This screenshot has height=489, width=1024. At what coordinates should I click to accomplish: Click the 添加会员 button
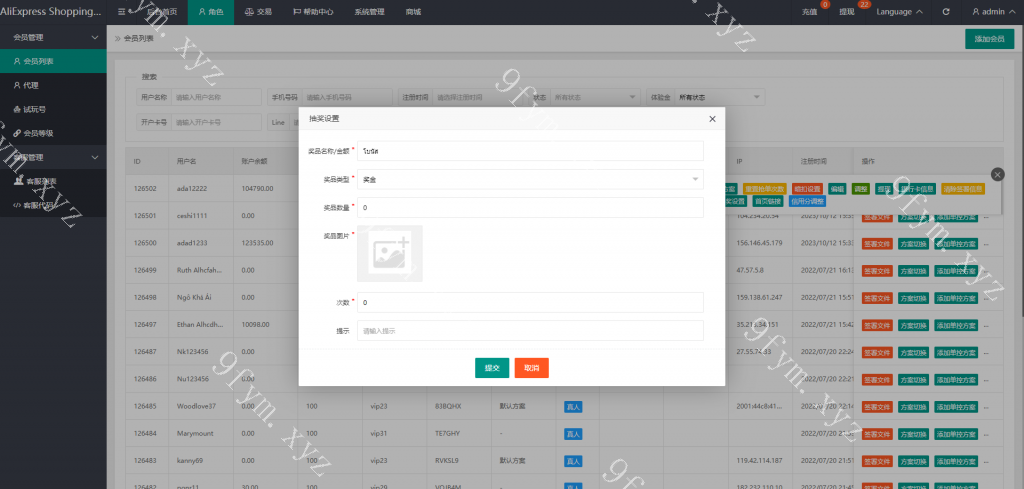989,39
